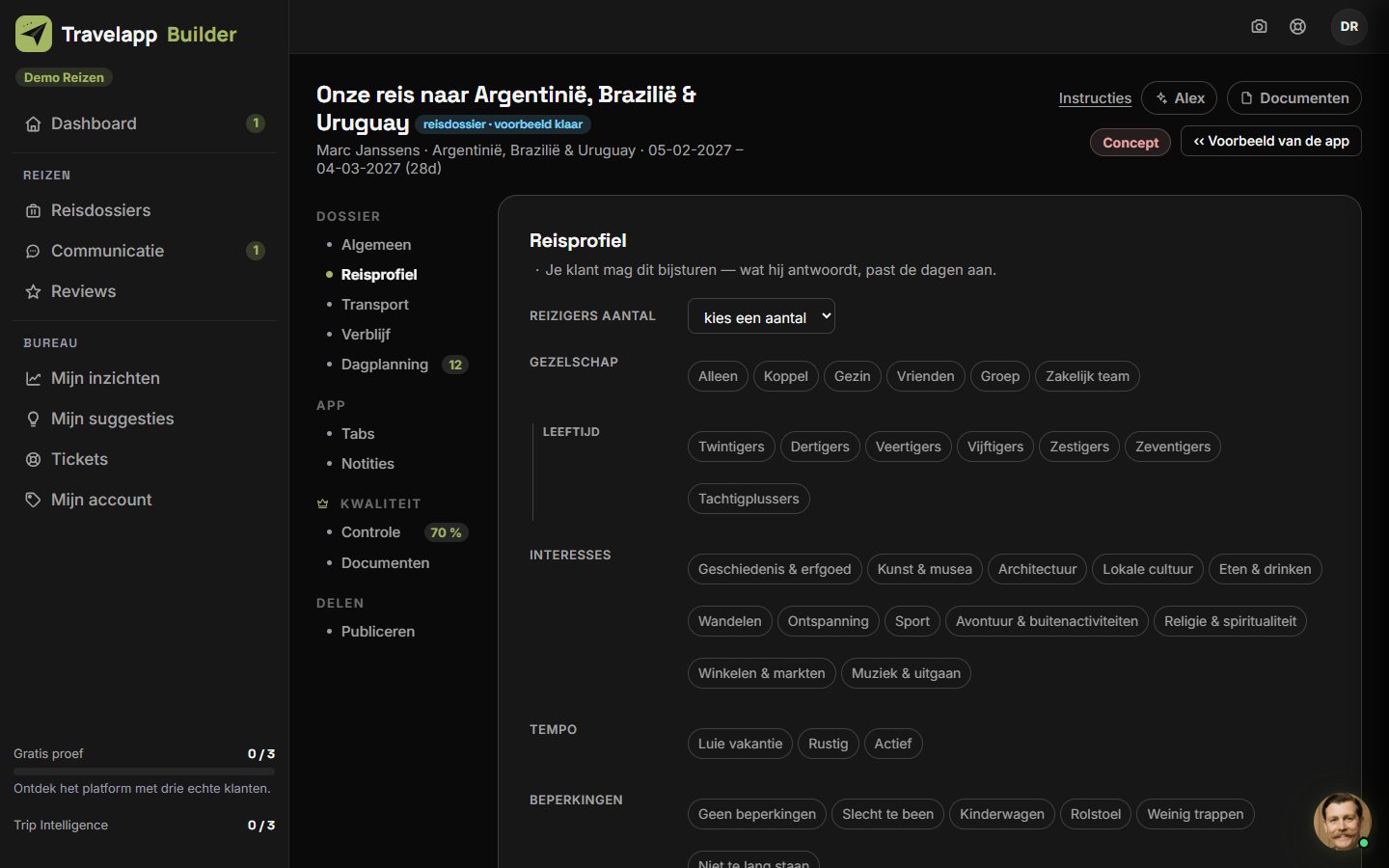Select the Geen beperkingen chip
Screen dimensions: 1389x868
(757, 814)
